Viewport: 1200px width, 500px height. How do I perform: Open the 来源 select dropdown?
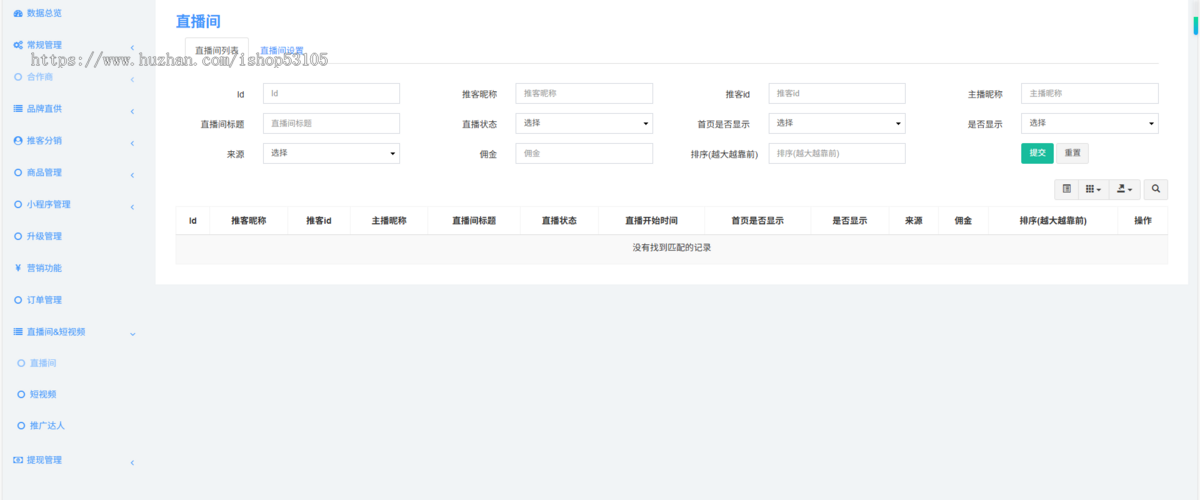[x=331, y=153]
